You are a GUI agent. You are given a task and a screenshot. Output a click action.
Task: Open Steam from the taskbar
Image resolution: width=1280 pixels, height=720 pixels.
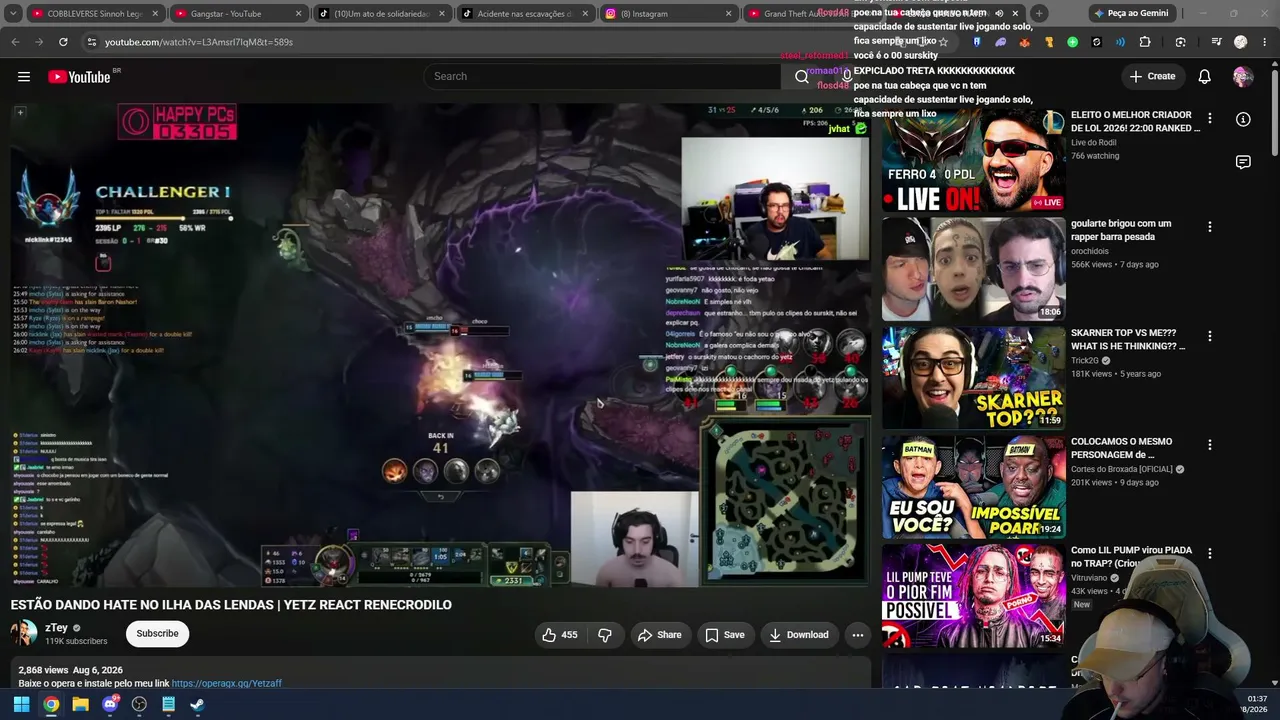click(x=198, y=704)
